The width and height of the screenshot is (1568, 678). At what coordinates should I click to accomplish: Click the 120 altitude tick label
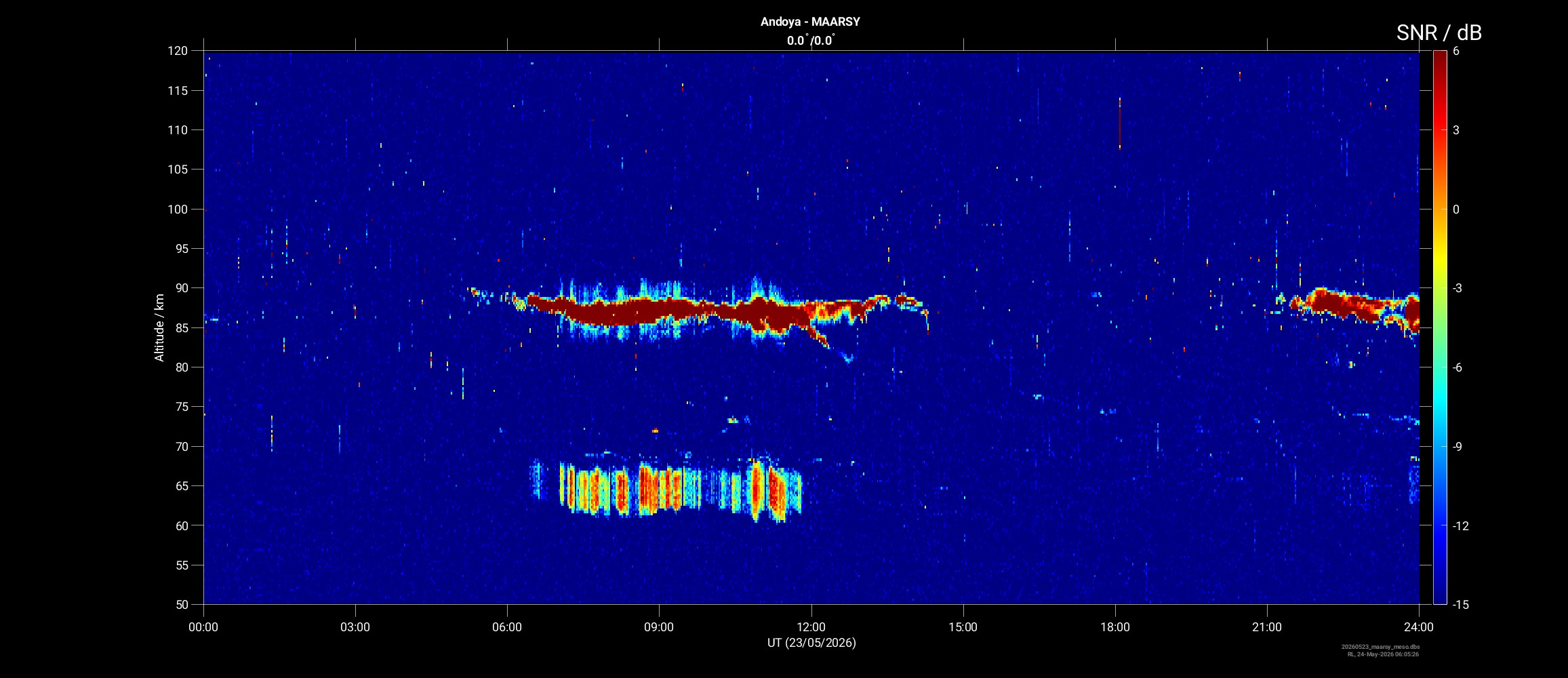tap(178, 51)
